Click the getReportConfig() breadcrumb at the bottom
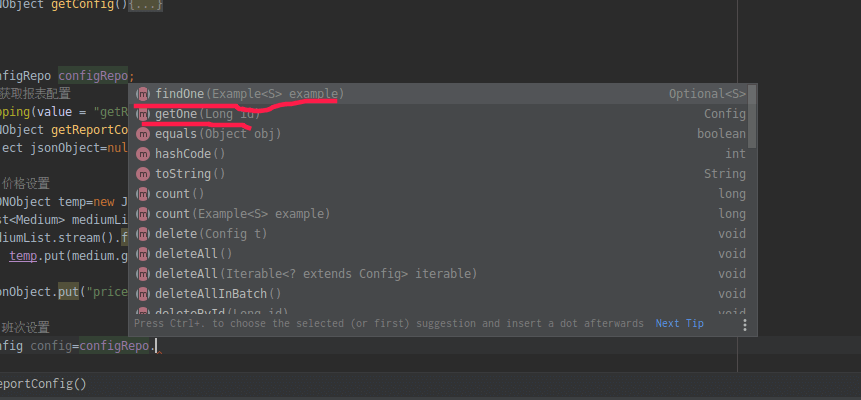Image resolution: width=861 pixels, height=400 pixels. coord(40,384)
